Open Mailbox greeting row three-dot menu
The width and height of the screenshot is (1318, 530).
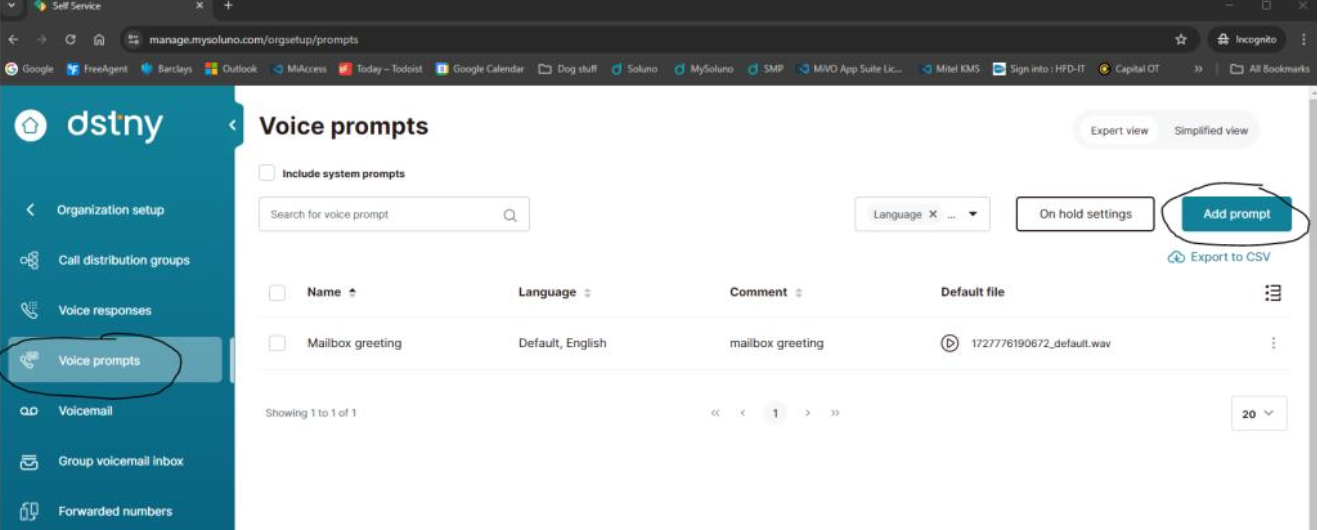(1273, 343)
